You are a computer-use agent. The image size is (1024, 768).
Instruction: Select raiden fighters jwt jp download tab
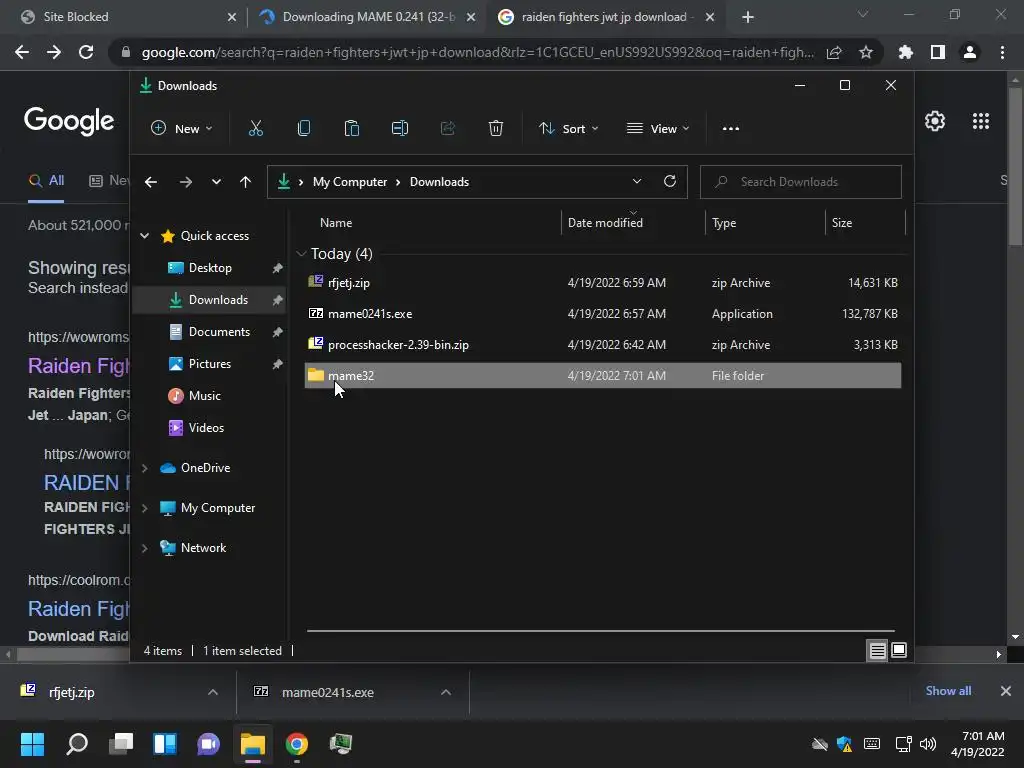click(x=604, y=17)
